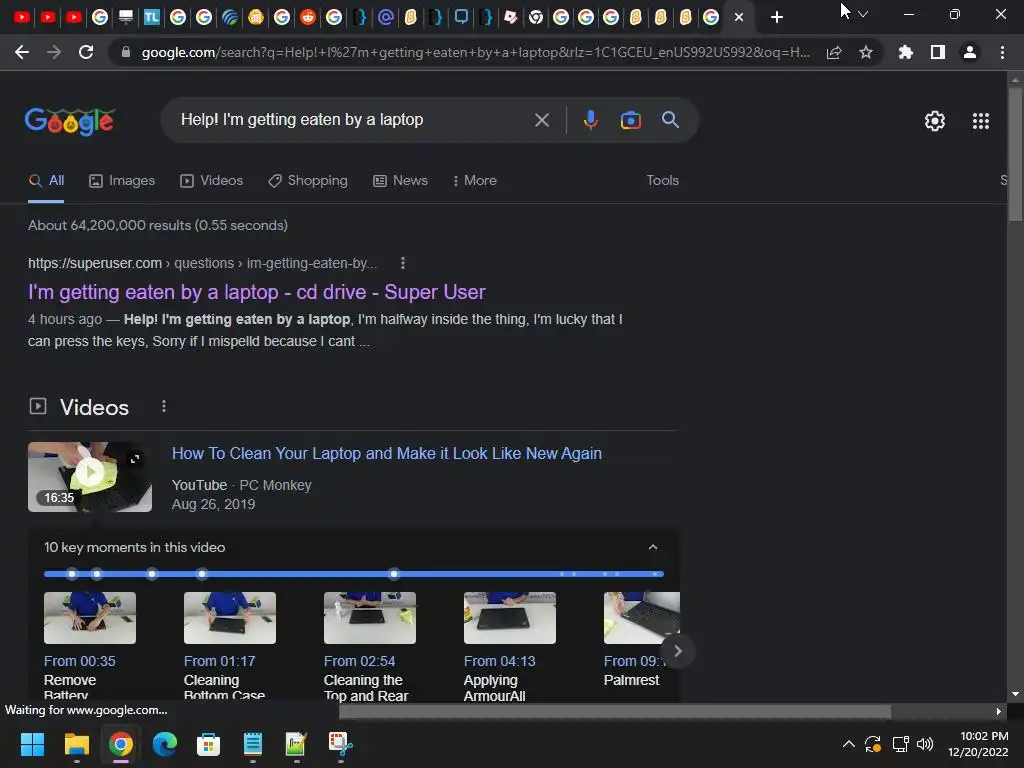Open 'I'm getting eaten by a laptop' result
The width and height of the screenshot is (1024, 768).
point(257,292)
